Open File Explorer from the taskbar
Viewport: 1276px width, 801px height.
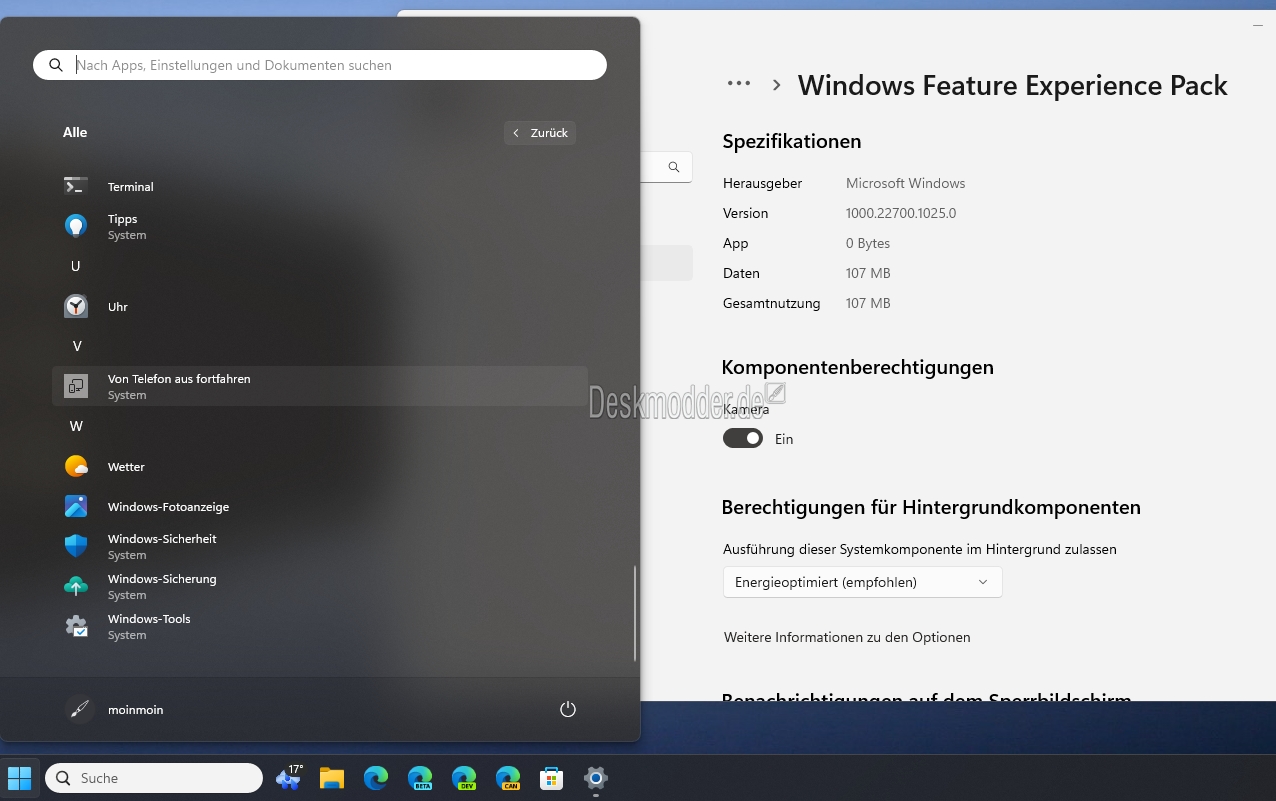(x=332, y=778)
